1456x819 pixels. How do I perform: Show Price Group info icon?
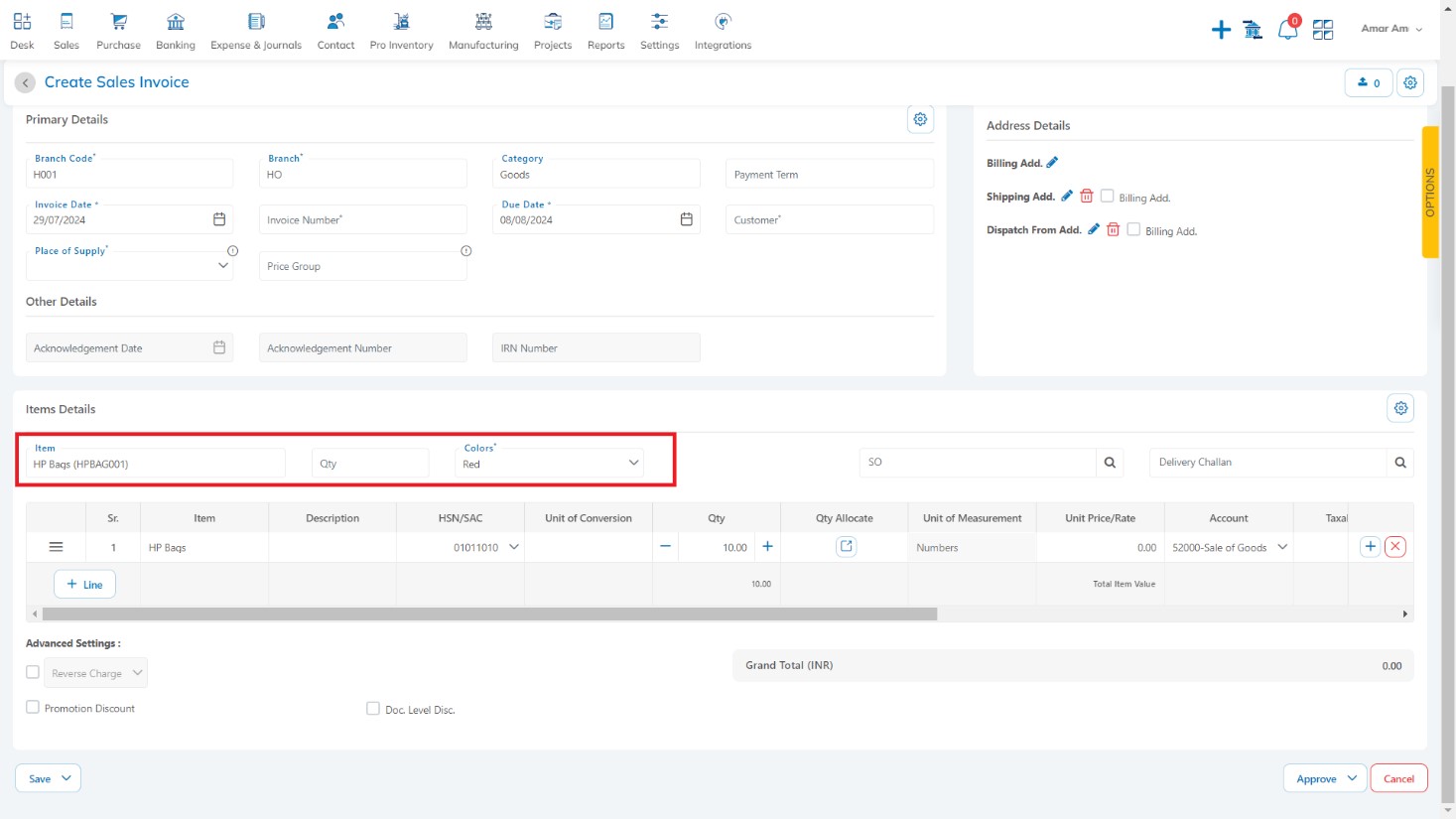click(x=465, y=251)
